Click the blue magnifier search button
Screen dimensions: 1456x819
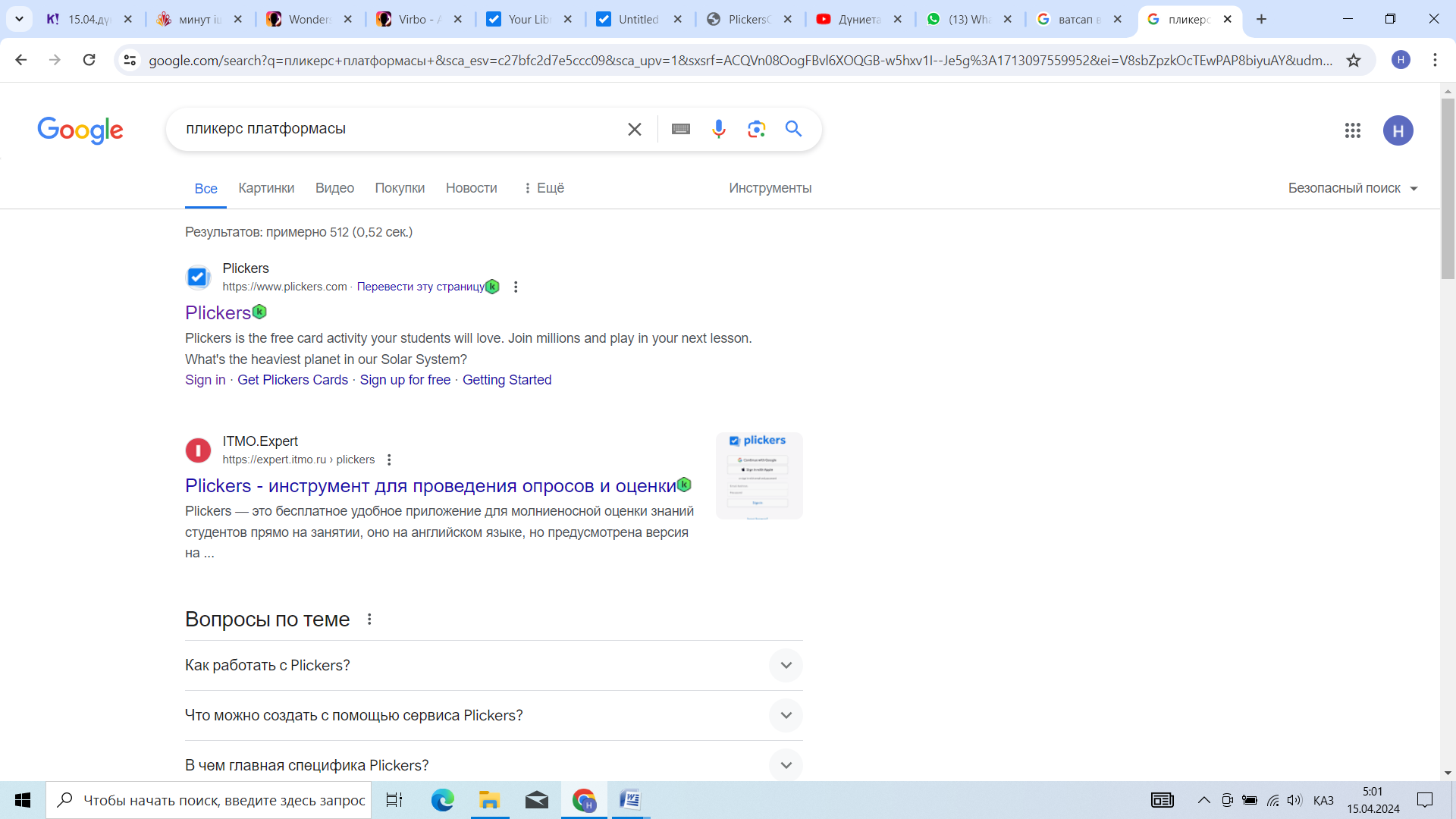point(793,129)
